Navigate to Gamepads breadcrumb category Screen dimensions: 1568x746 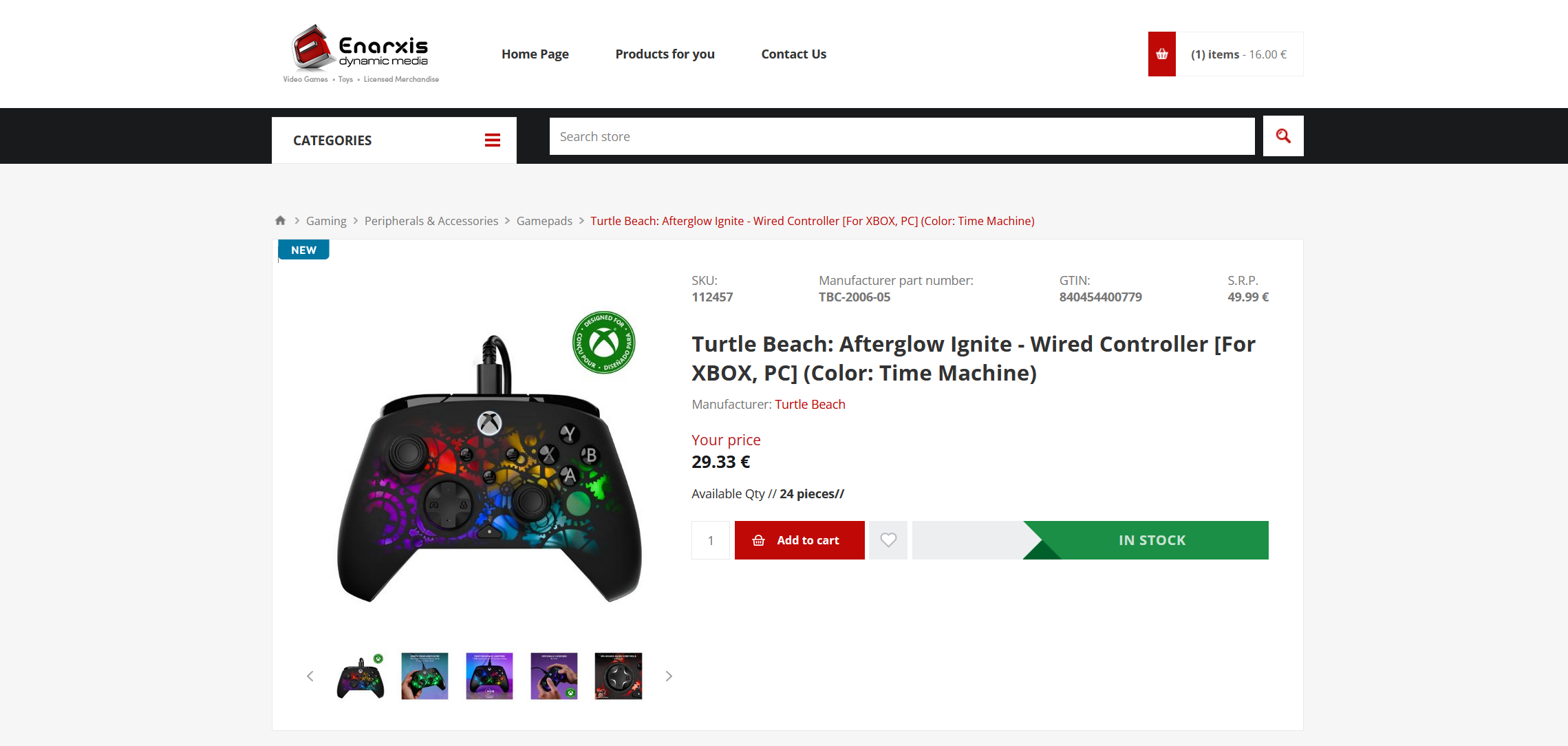click(544, 221)
